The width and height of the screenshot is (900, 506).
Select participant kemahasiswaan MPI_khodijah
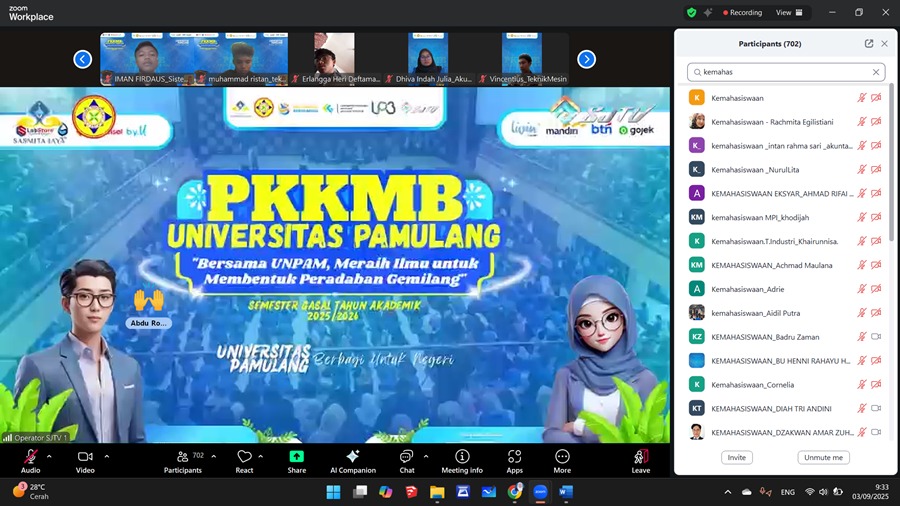click(x=784, y=217)
